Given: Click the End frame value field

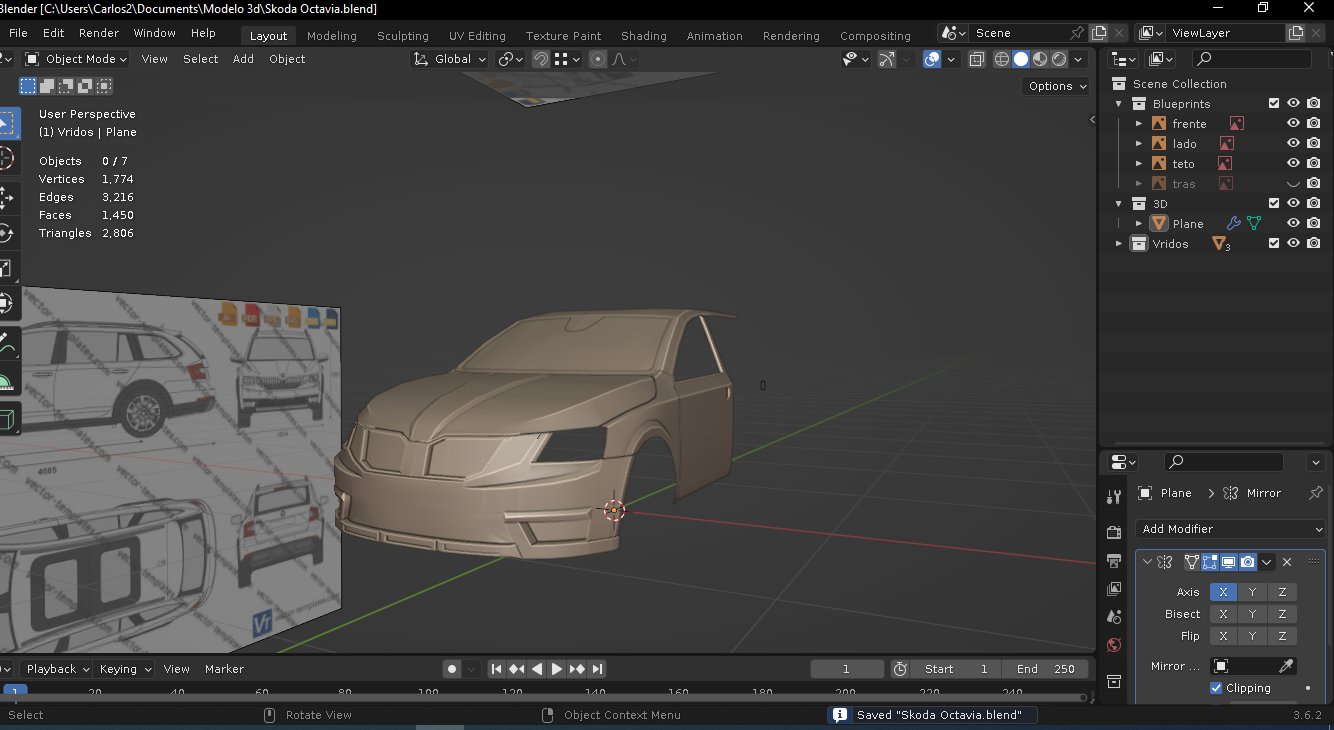Looking at the screenshot, I should [1046, 669].
